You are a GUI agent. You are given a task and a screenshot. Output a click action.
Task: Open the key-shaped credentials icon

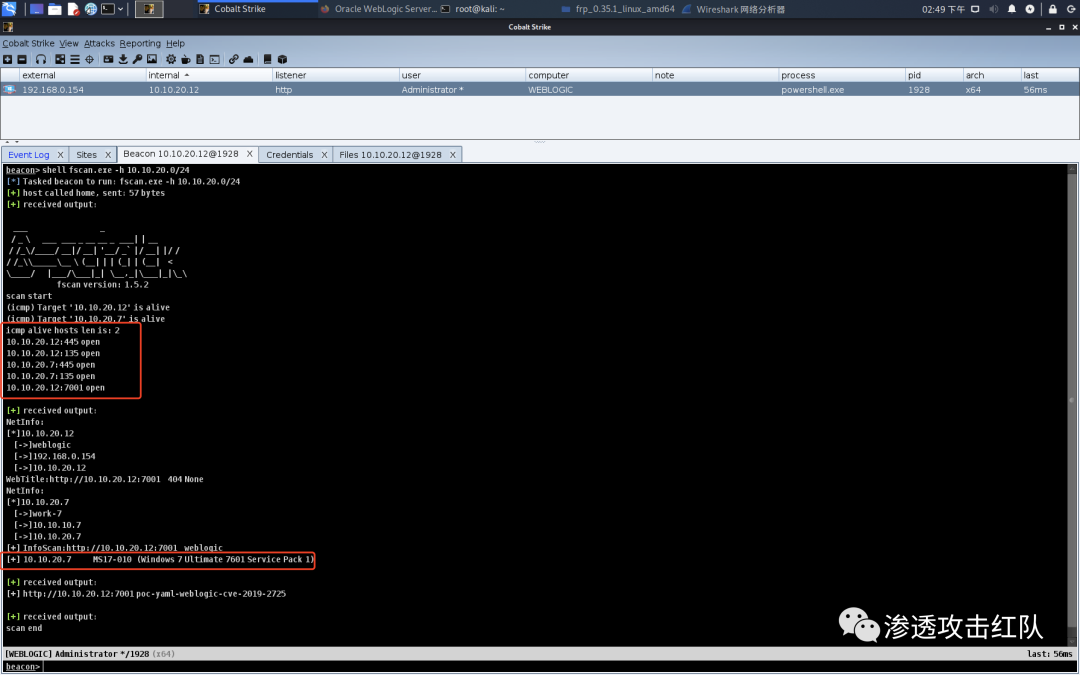tap(137, 59)
